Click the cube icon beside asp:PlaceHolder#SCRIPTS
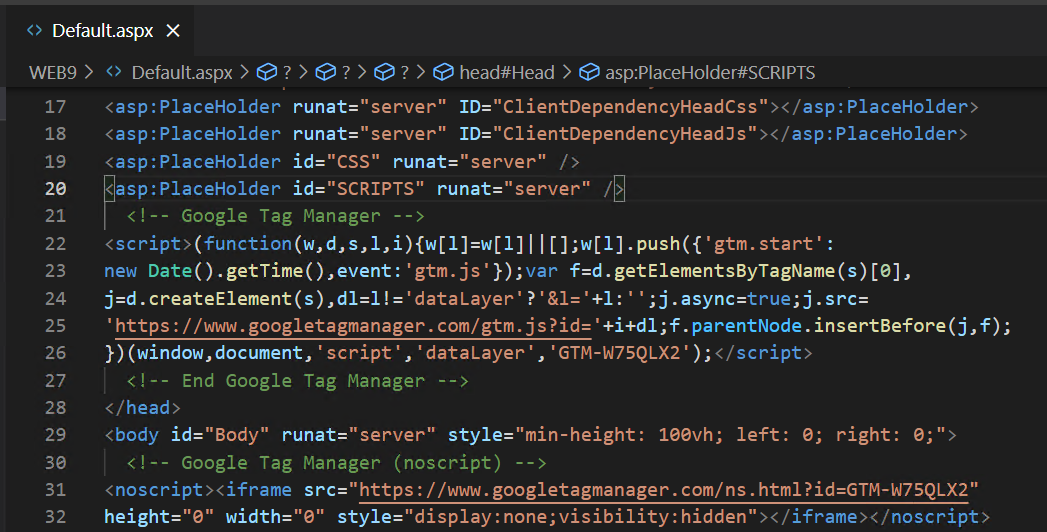Screen dimensions: 1047x532 pyautogui.click(x=589, y=72)
